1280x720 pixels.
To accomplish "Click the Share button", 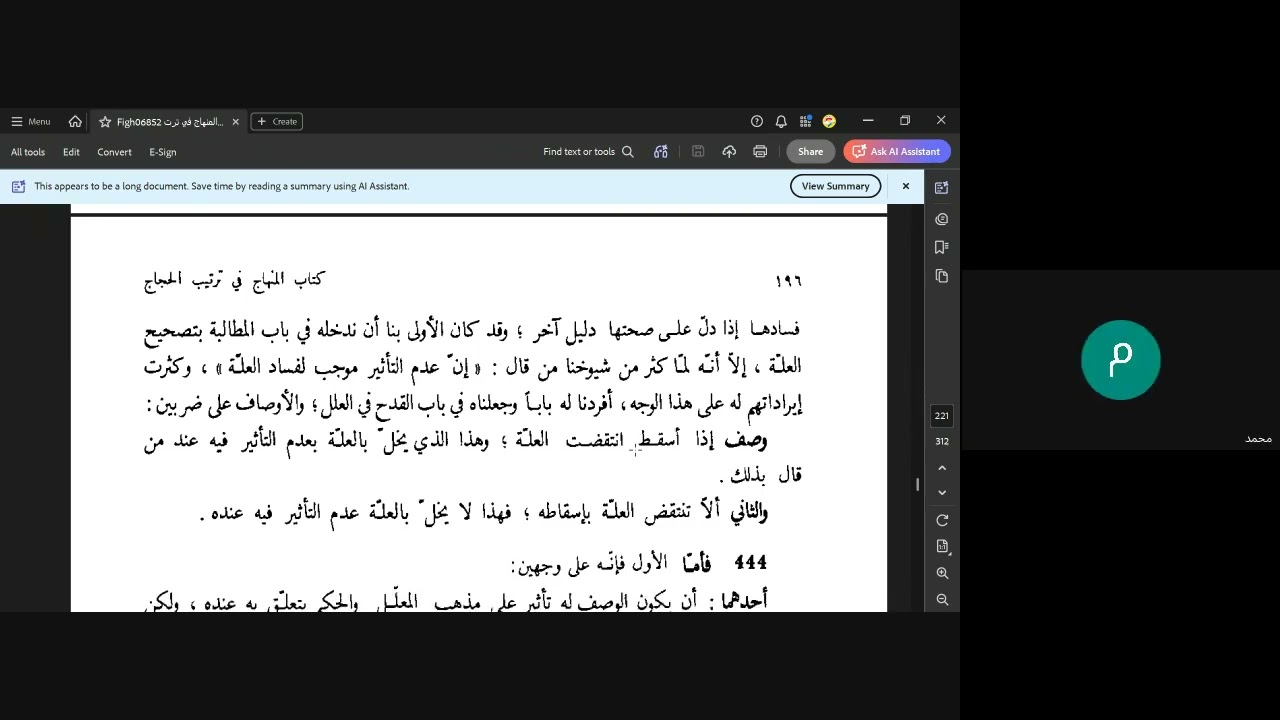I will pos(810,152).
